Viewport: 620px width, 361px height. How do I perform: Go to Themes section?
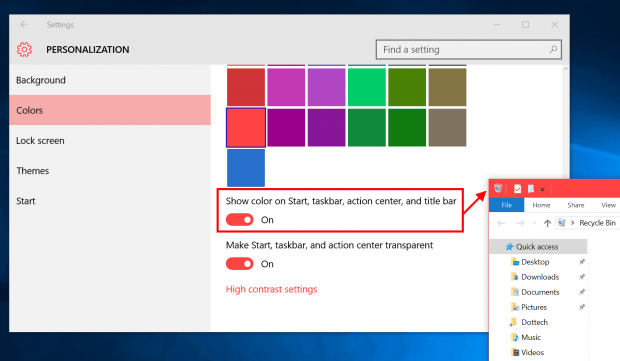[x=110, y=170]
